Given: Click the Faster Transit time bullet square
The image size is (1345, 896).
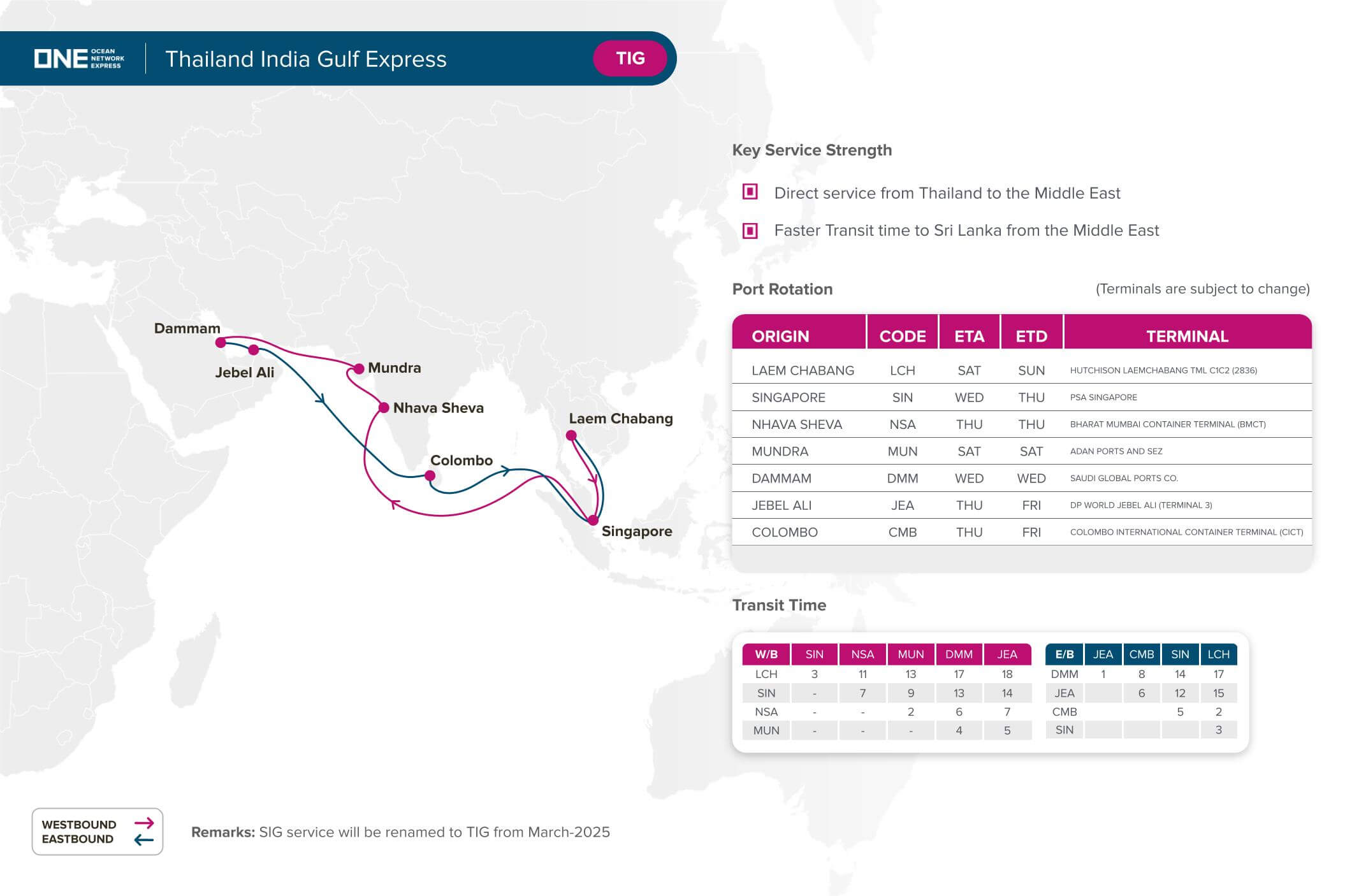Looking at the screenshot, I should coord(750,230).
